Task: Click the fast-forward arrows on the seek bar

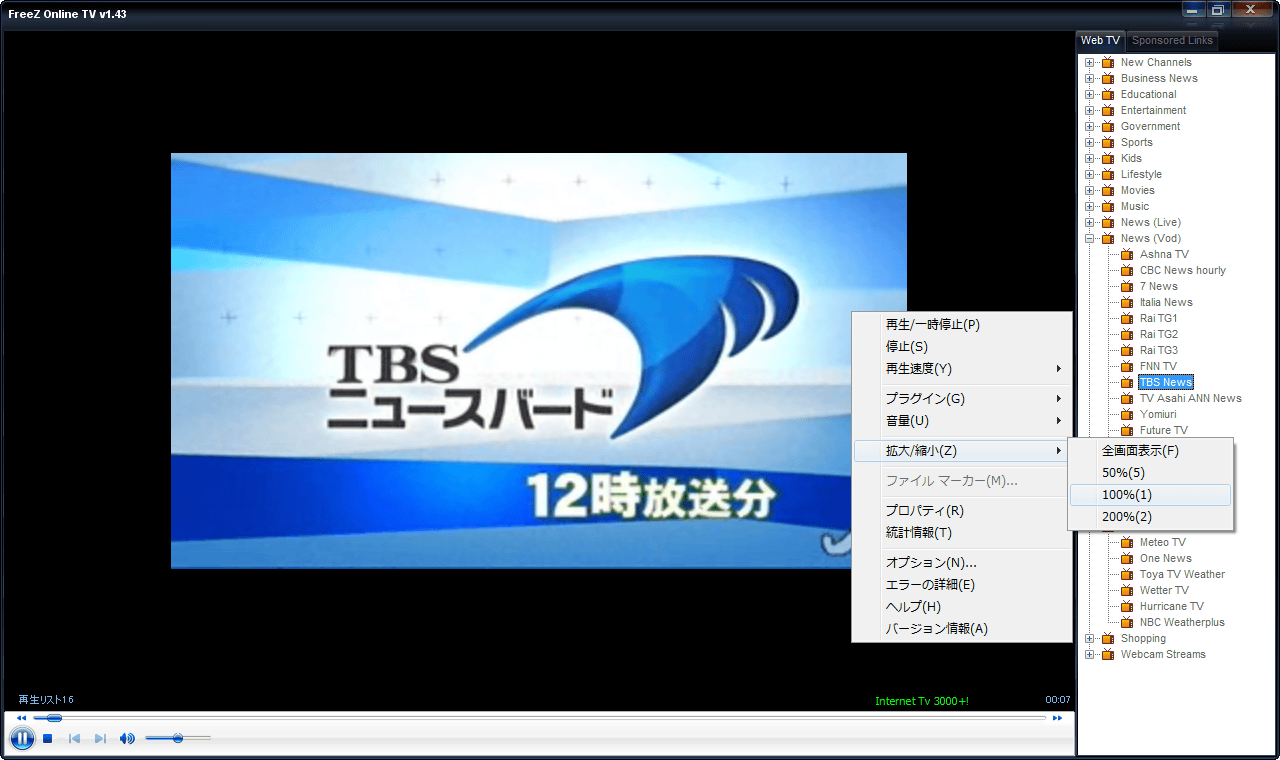Action: click(1058, 718)
